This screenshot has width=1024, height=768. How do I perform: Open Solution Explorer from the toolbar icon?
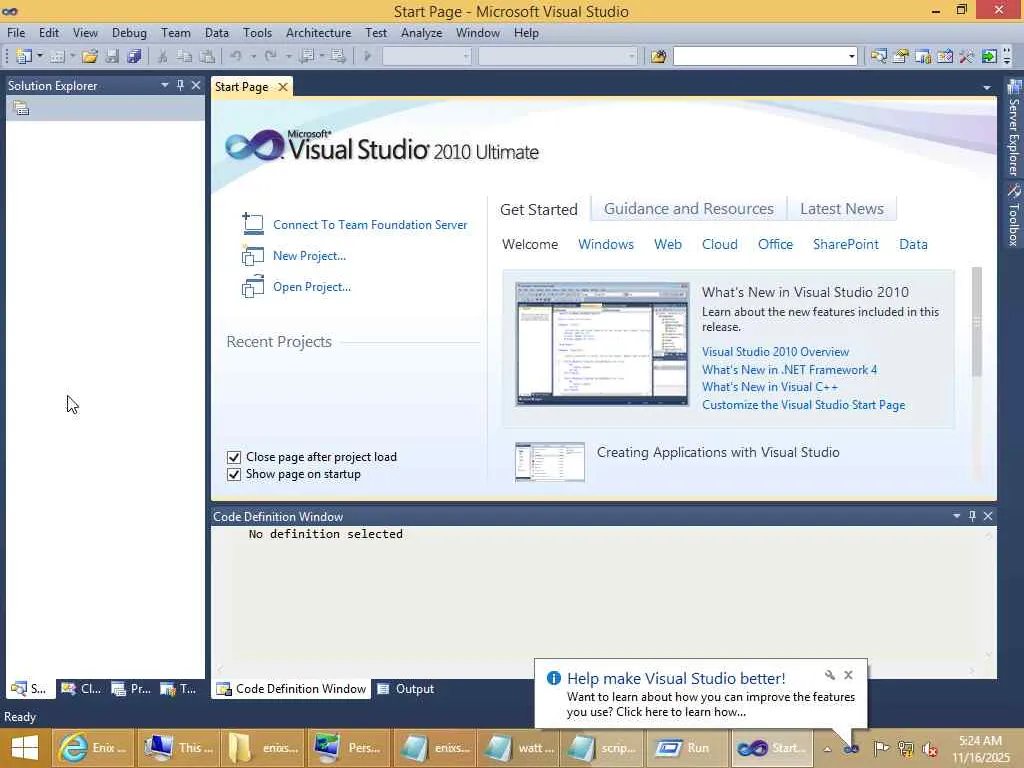pyautogui.click(x=878, y=57)
